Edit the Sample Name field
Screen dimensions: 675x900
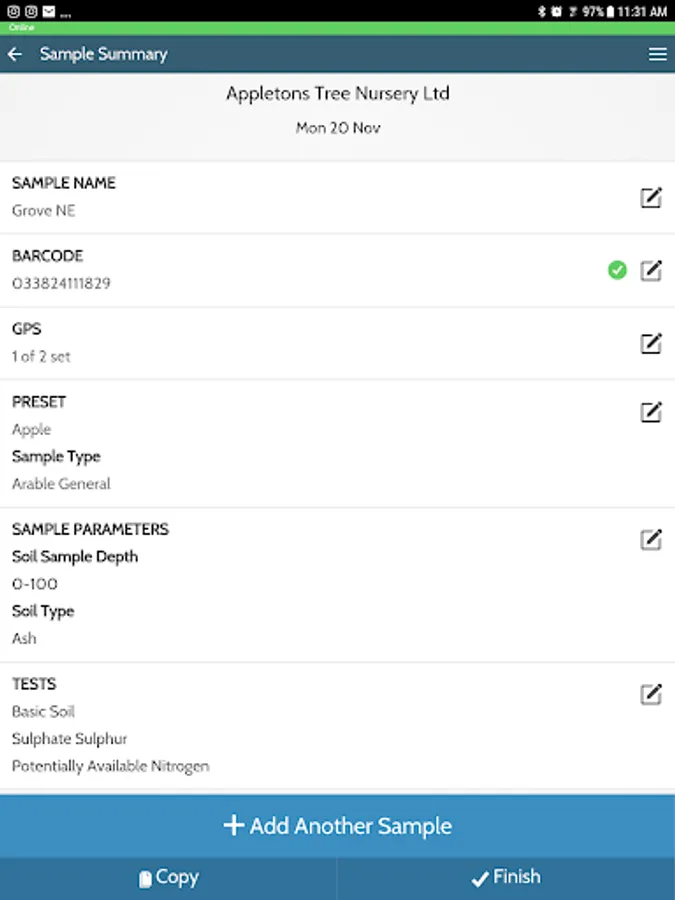point(651,197)
